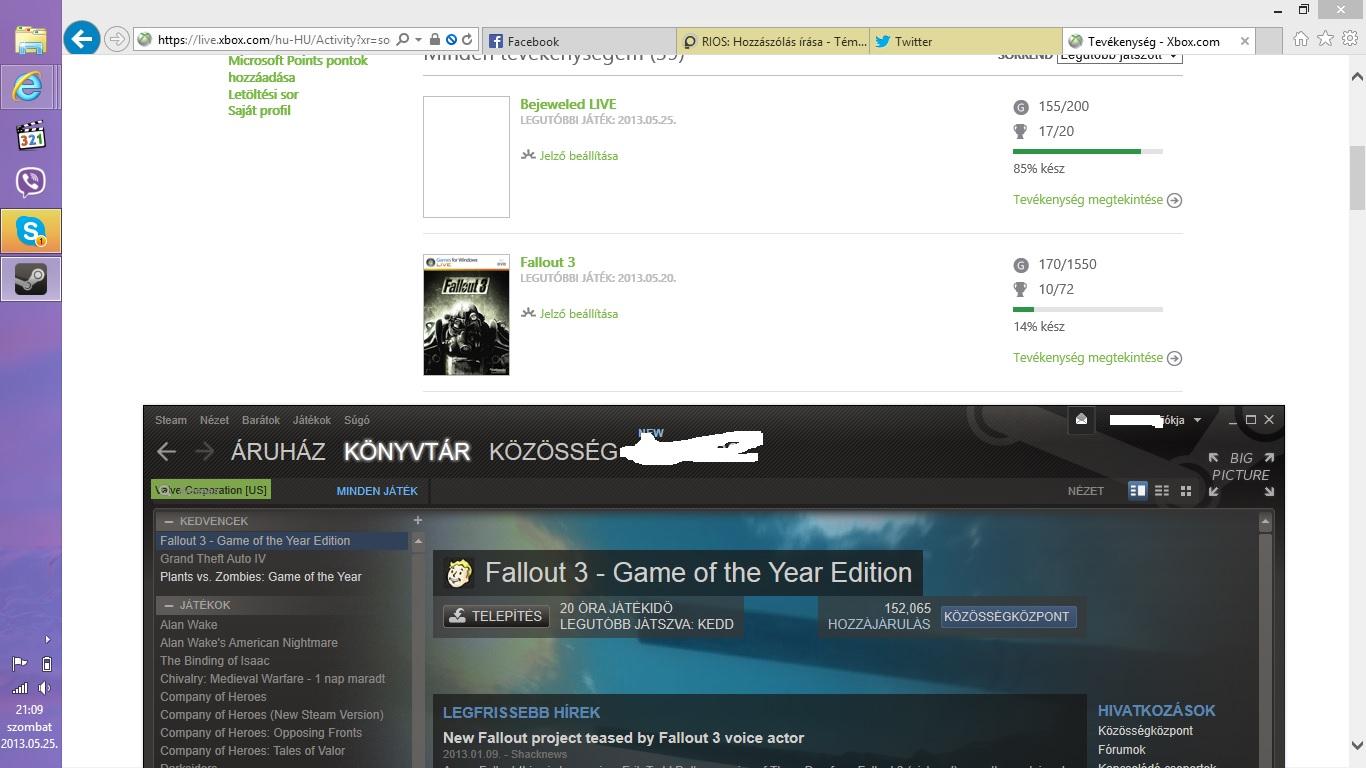Click the Telepítés install button
Screen dimensions: 1366x768
[x=496, y=616]
